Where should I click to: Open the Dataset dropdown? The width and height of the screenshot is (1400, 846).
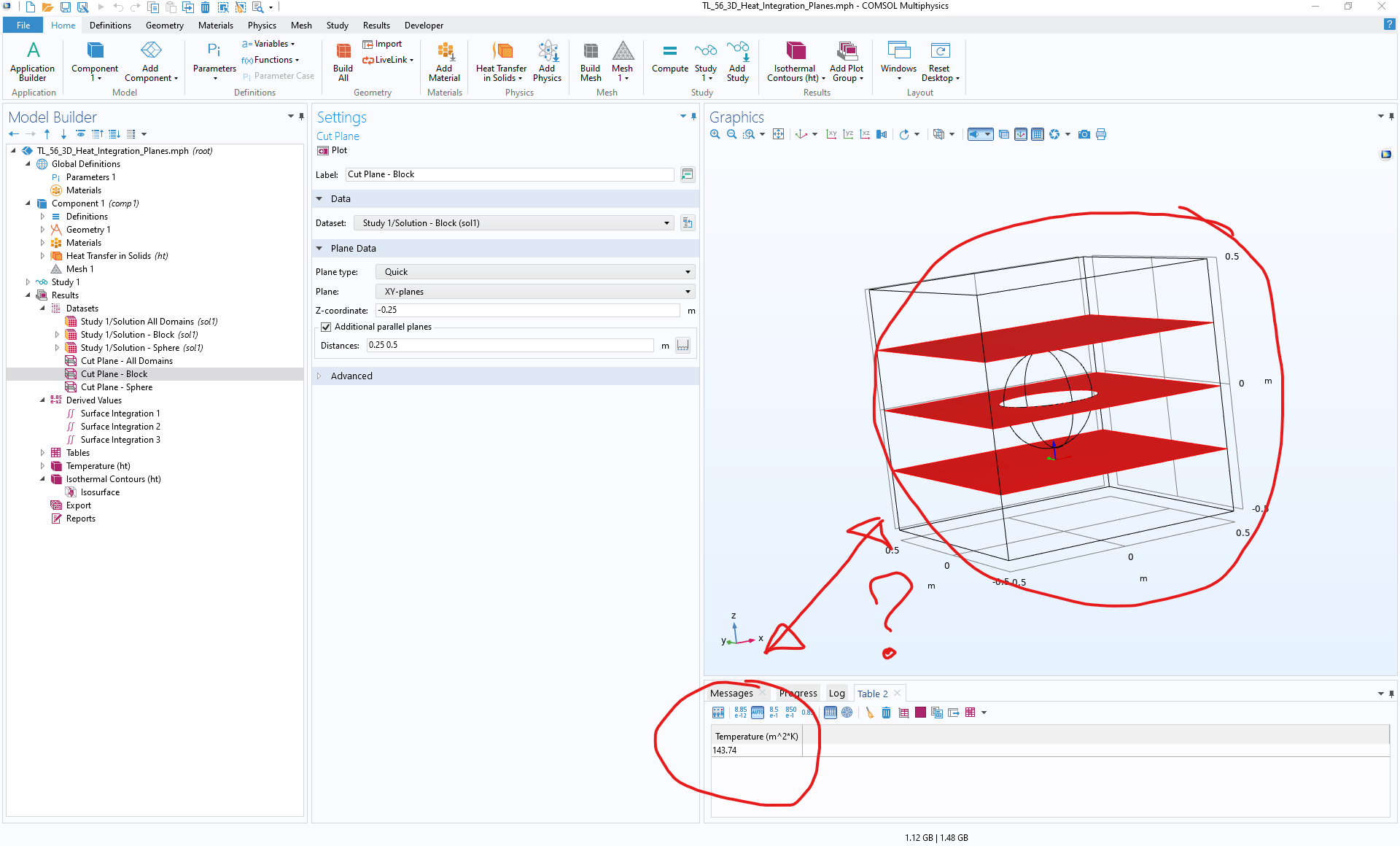tap(513, 223)
